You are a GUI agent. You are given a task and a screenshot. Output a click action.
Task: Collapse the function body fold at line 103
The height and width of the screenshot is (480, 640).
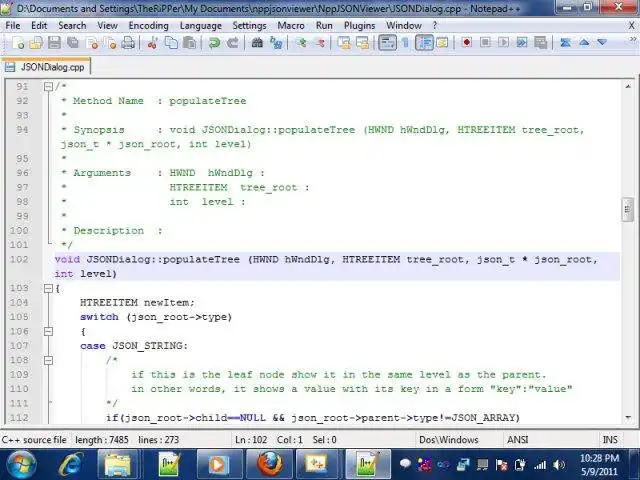[x=48, y=289]
